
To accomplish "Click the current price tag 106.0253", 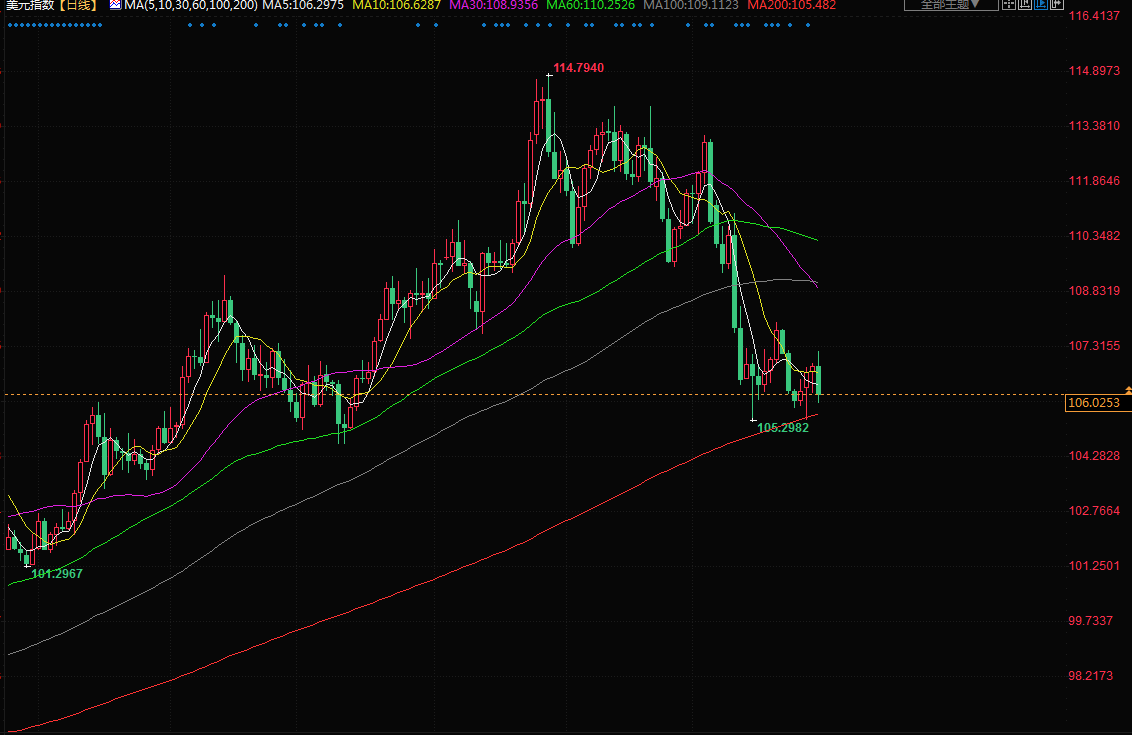I will [1094, 403].
